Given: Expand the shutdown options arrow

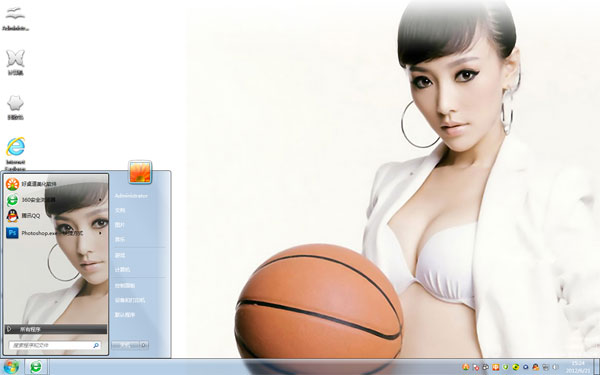Looking at the screenshot, I should tap(144, 345).
